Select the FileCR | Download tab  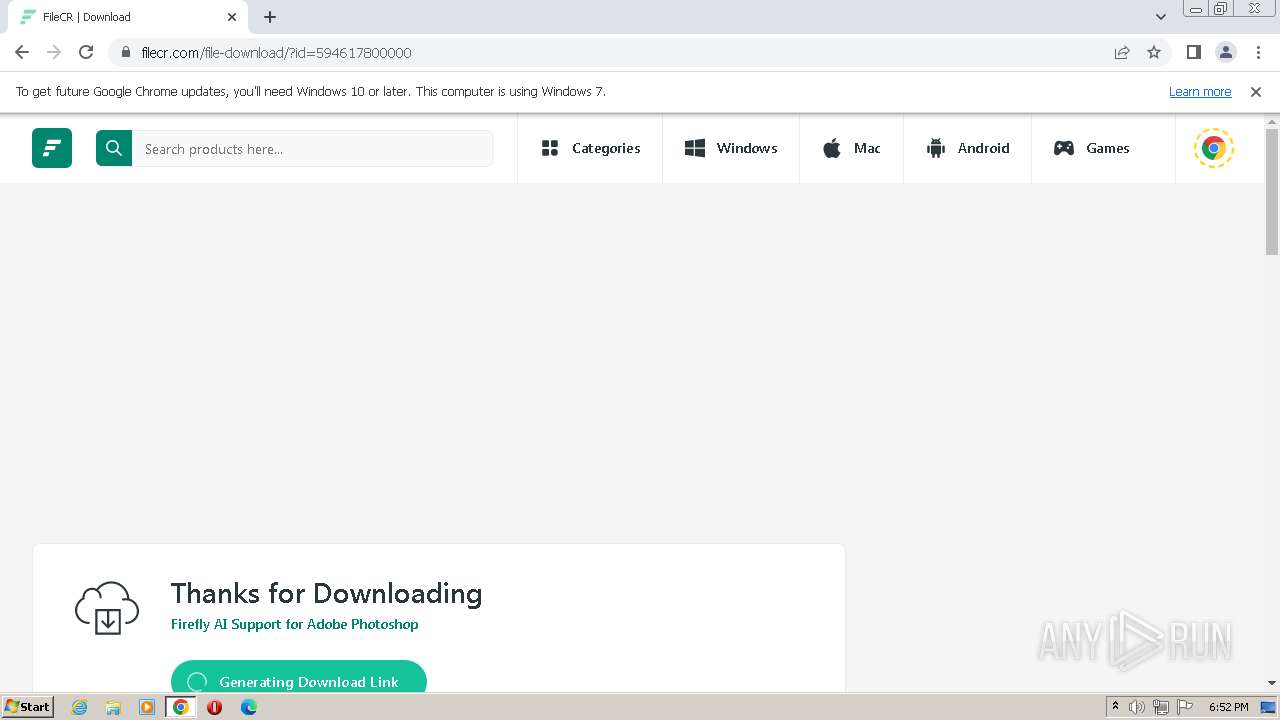pyautogui.click(x=128, y=17)
